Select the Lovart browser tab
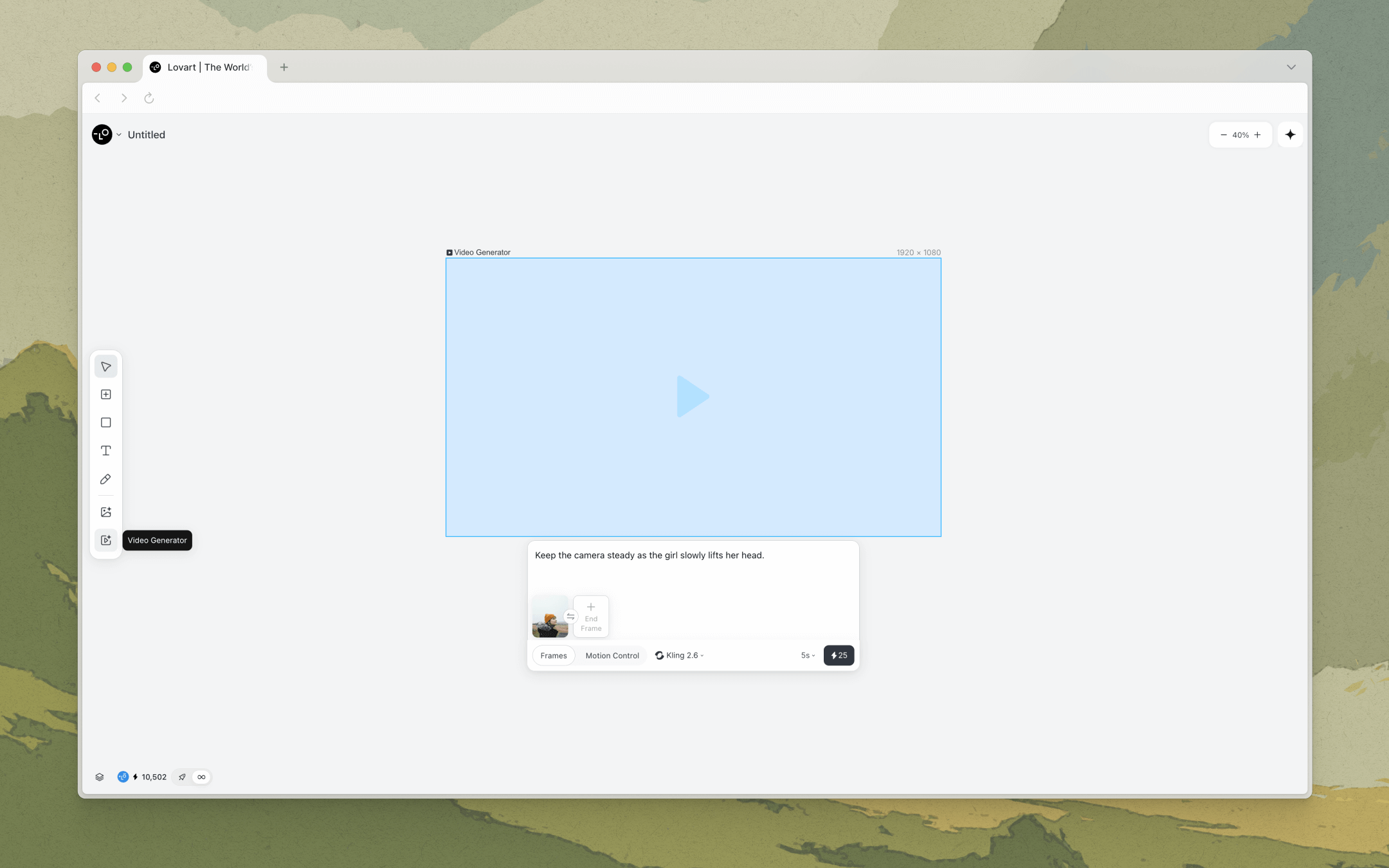1389x868 pixels. click(204, 67)
